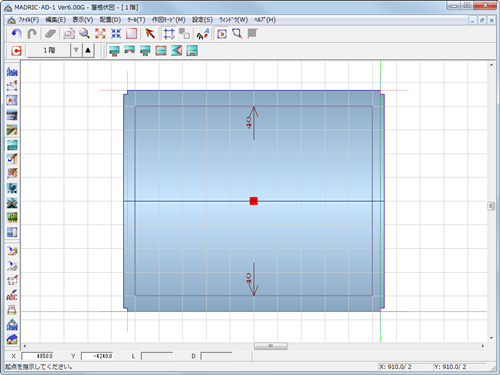Click the Y coordinate input field
The image size is (500, 375).
point(97,356)
